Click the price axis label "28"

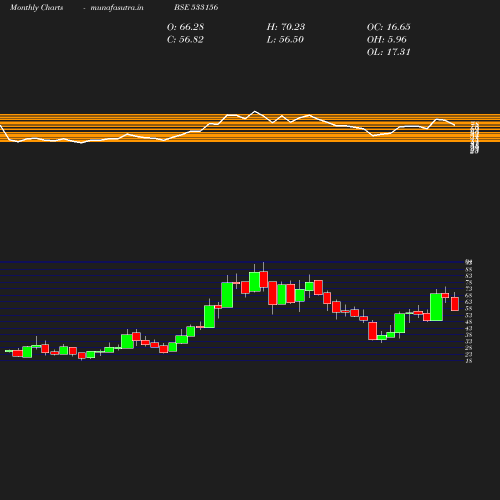(469, 348)
